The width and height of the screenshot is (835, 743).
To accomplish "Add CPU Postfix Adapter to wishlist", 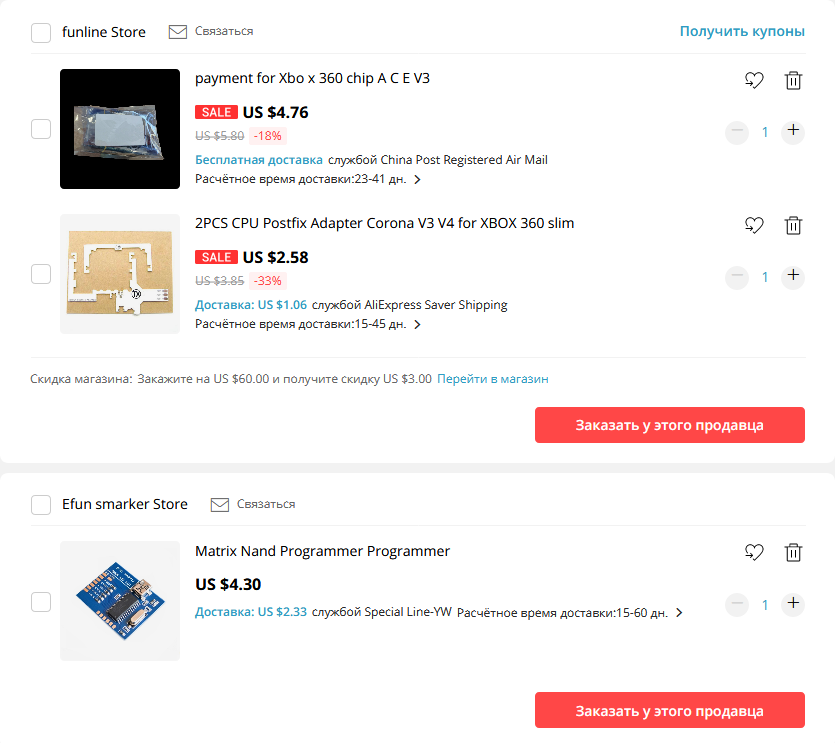I will (754, 225).
